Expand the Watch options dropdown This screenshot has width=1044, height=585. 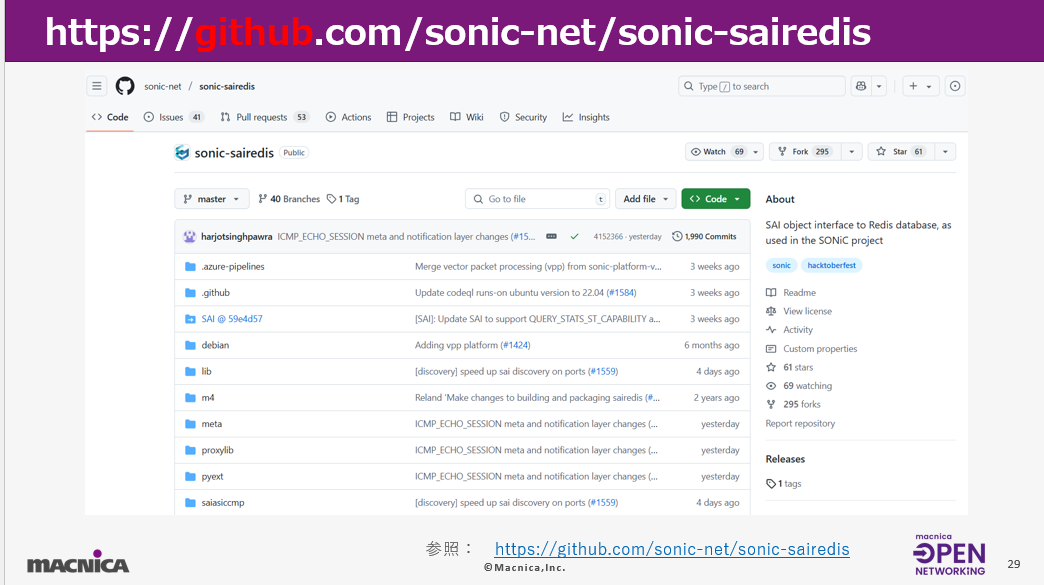[756, 152]
